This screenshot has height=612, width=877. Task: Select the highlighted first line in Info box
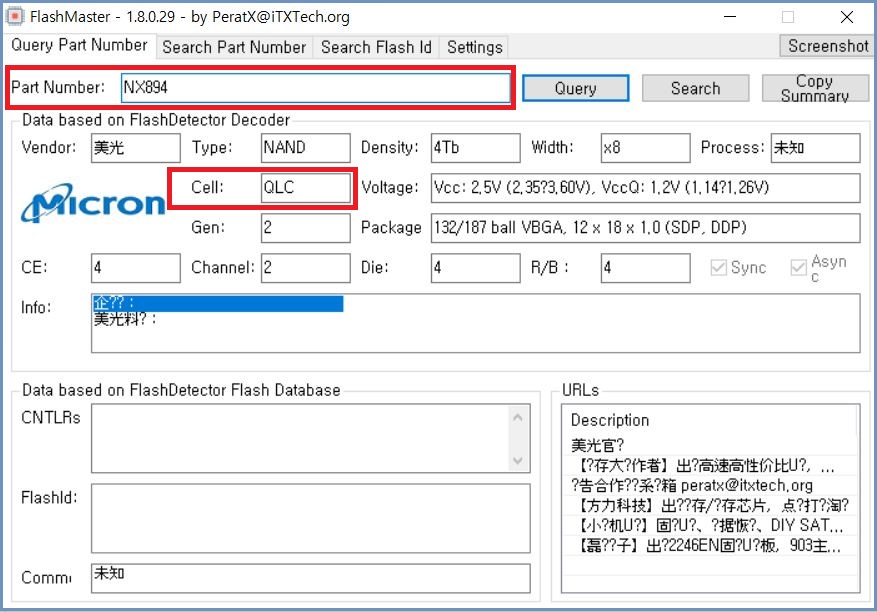(218, 303)
